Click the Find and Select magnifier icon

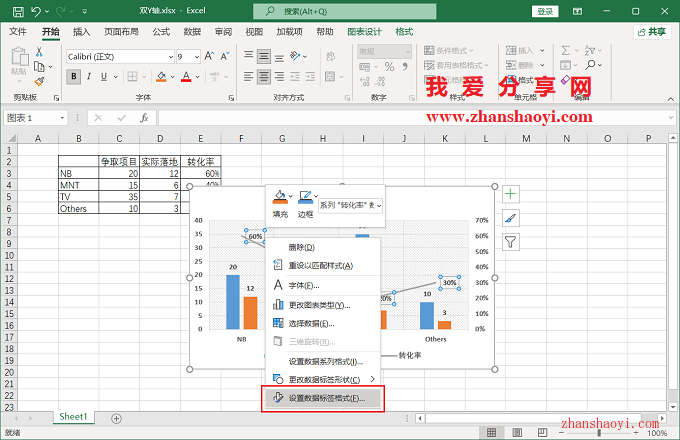(x=590, y=65)
